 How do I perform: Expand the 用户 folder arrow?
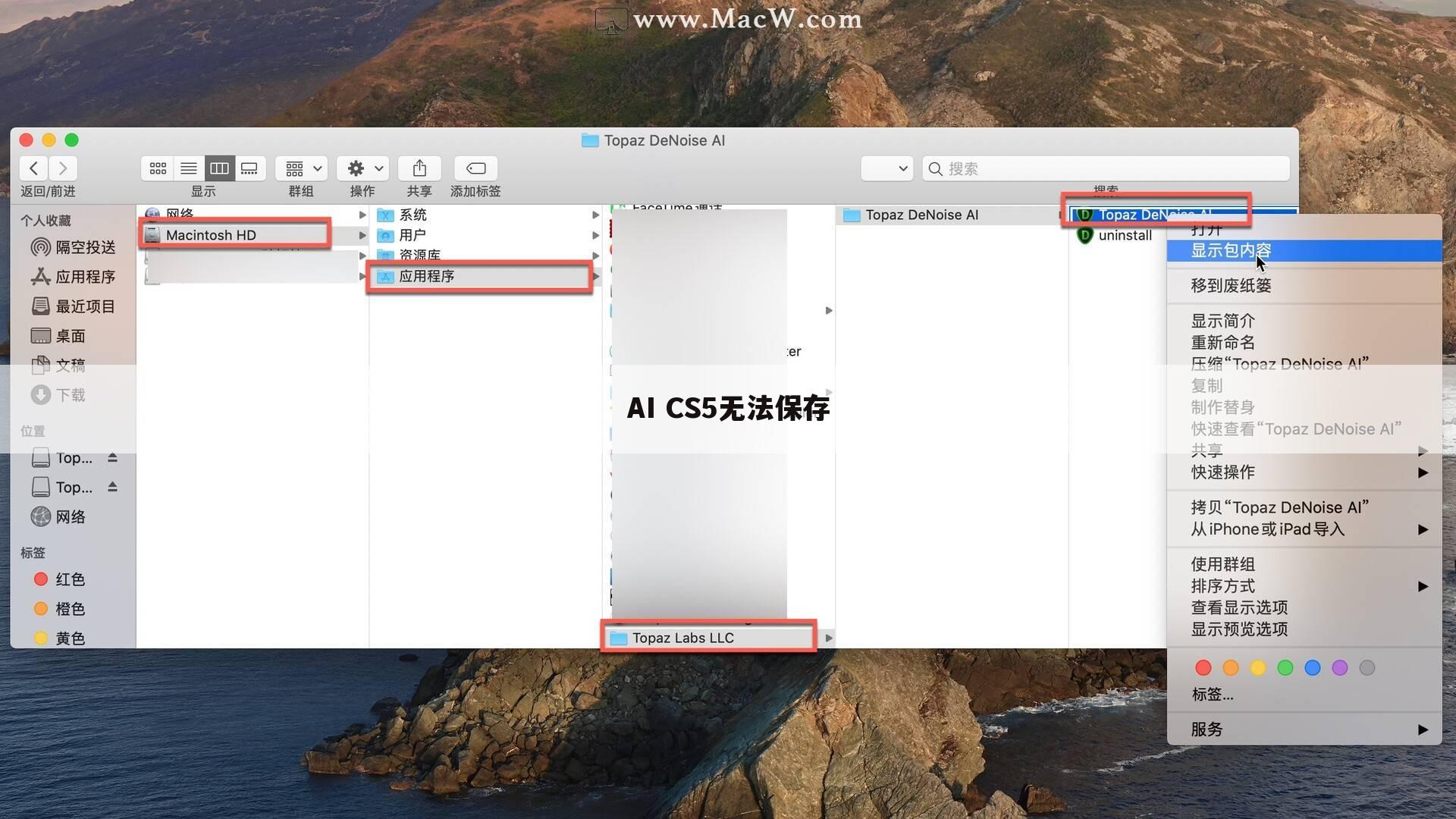point(595,235)
